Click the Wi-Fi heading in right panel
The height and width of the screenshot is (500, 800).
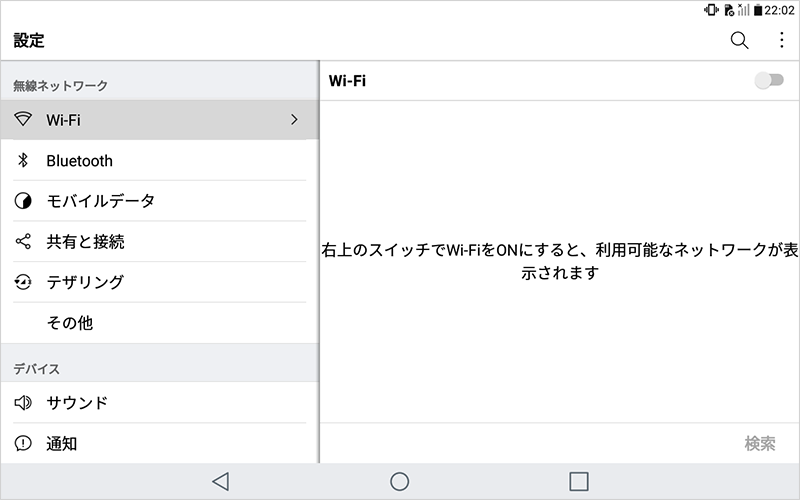[347, 81]
